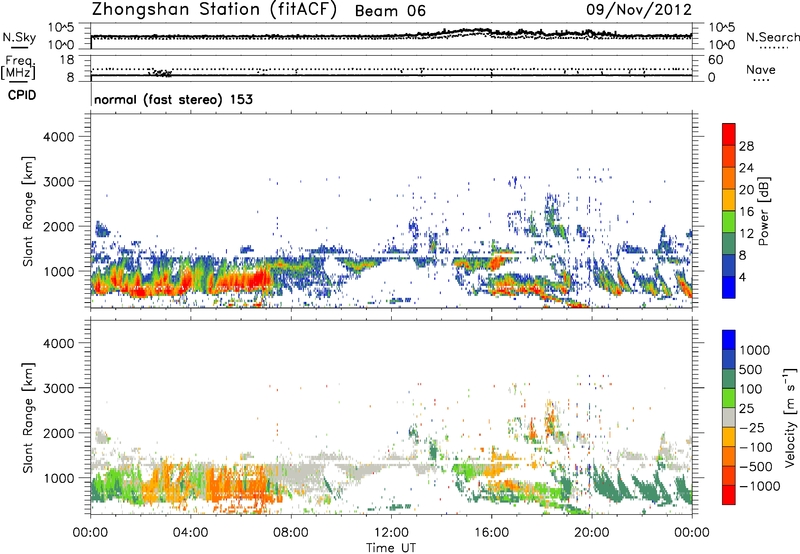Click '1000' tick in the velocity panel
800x554 pixels.
point(58,478)
